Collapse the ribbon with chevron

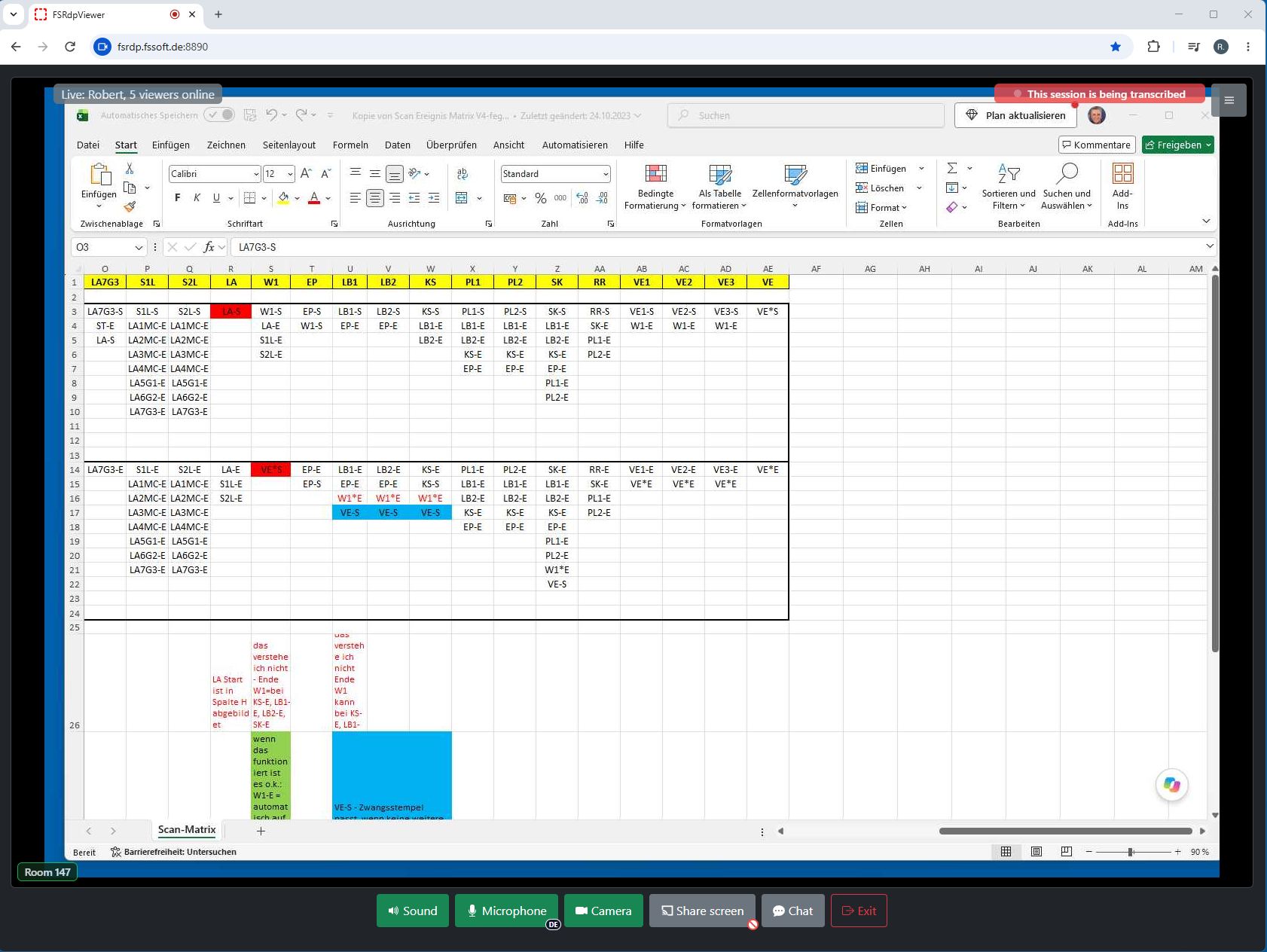1206,221
